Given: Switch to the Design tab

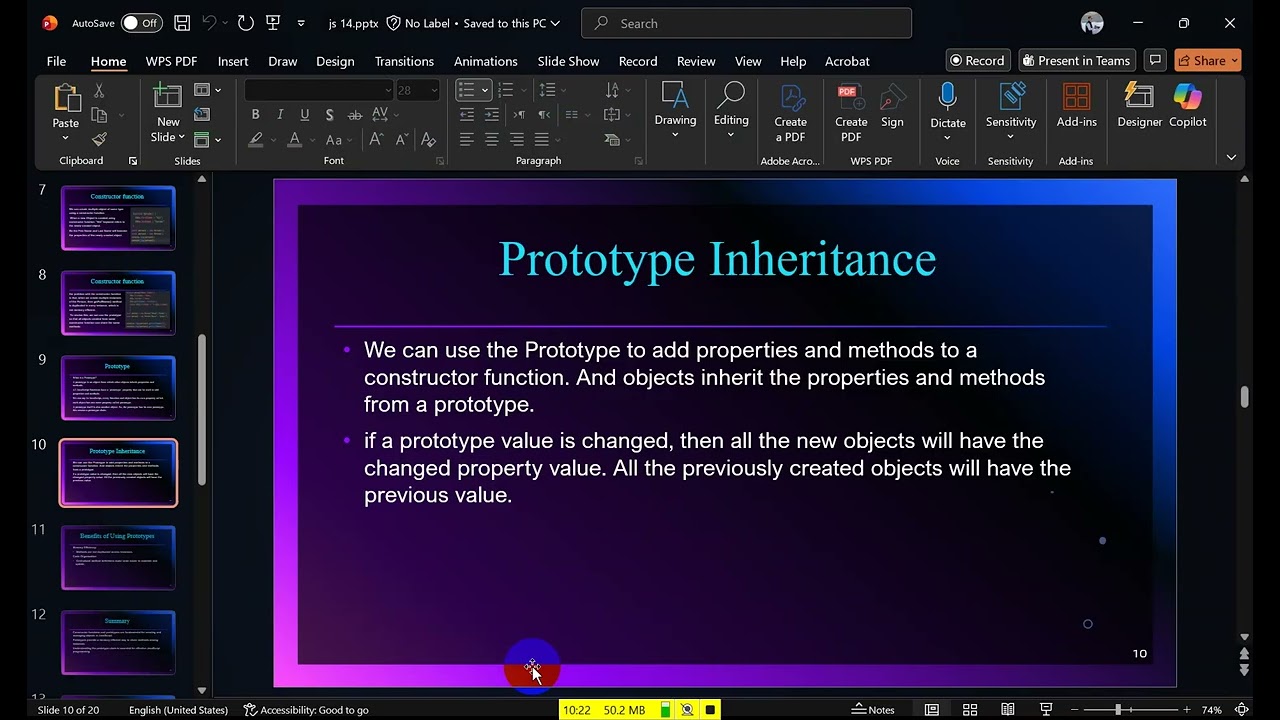Looking at the screenshot, I should tap(335, 61).
